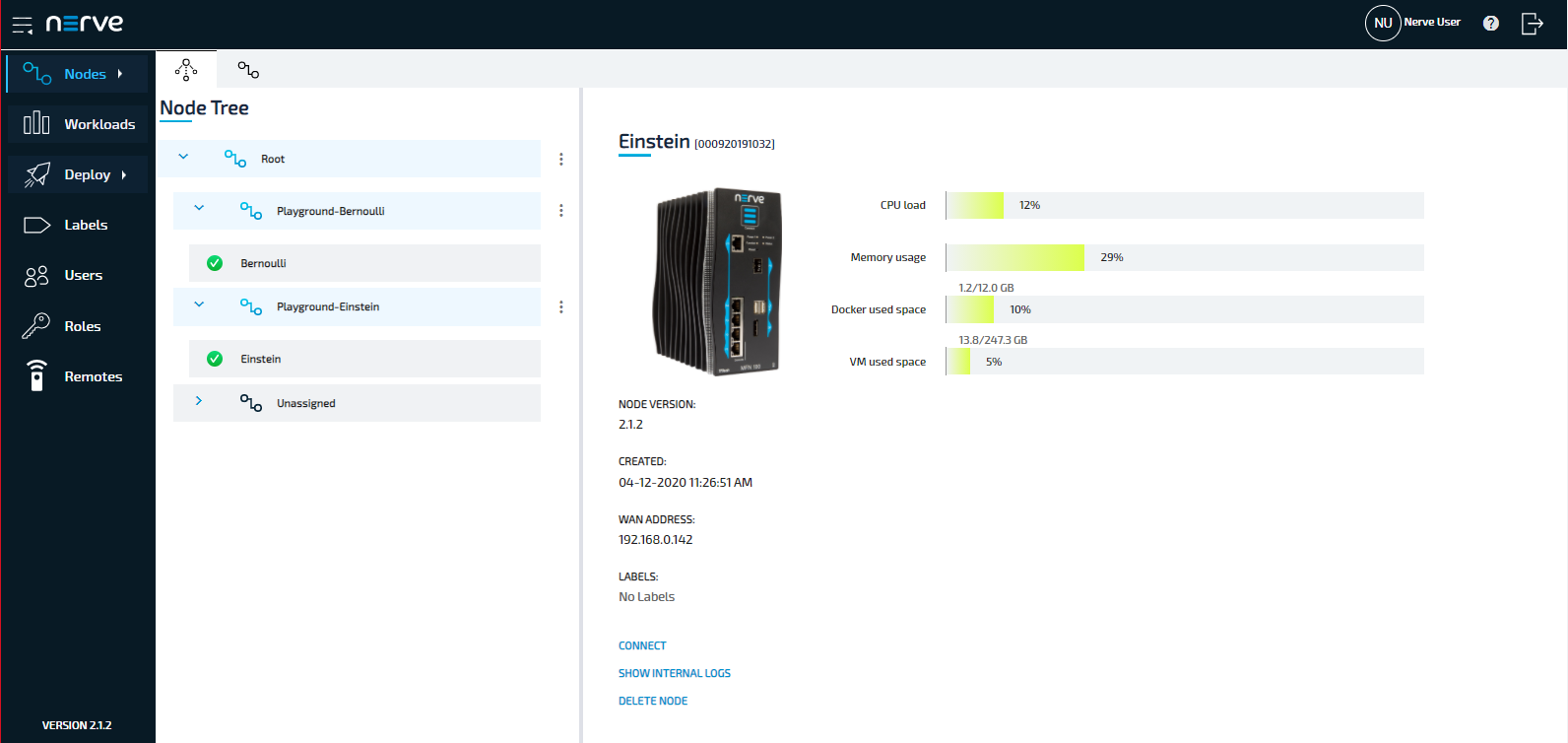The height and width of the screenshot is (743, 1568).
Task: Collapse the Playground-Bernoulli folder chevron
Action: point(199,208)
